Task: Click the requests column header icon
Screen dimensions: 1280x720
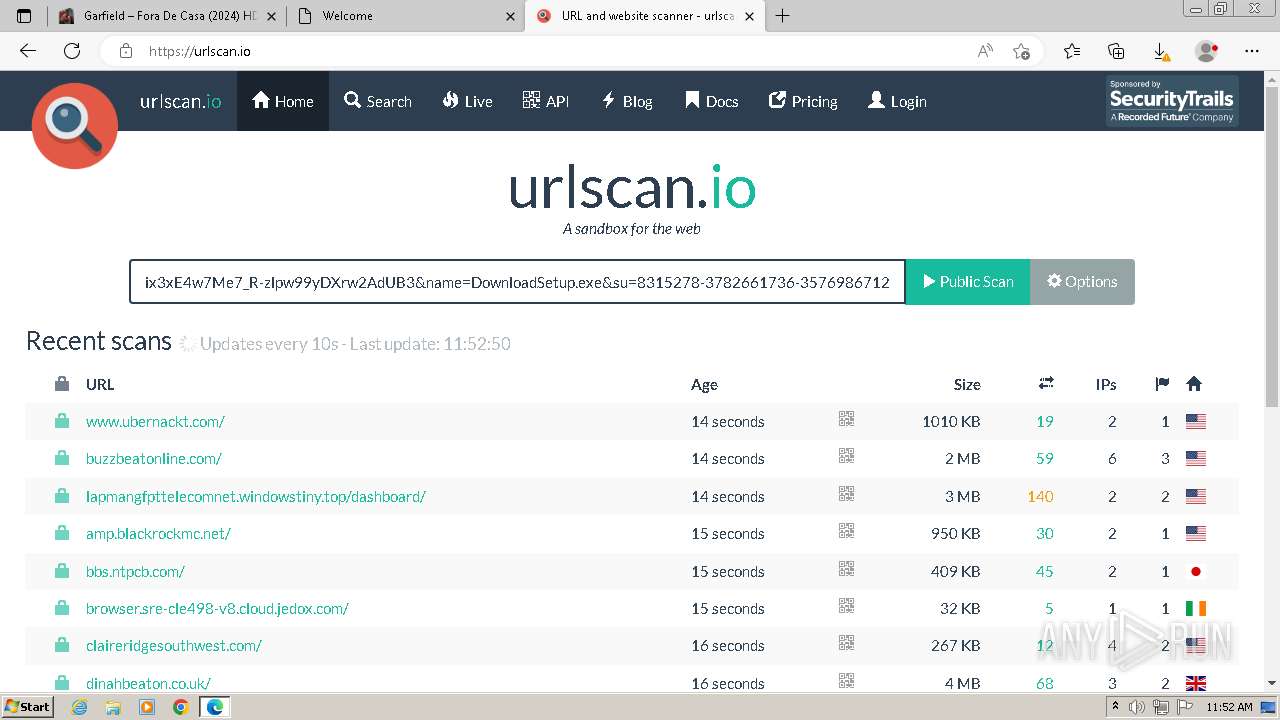Action: pos(1046,383)
